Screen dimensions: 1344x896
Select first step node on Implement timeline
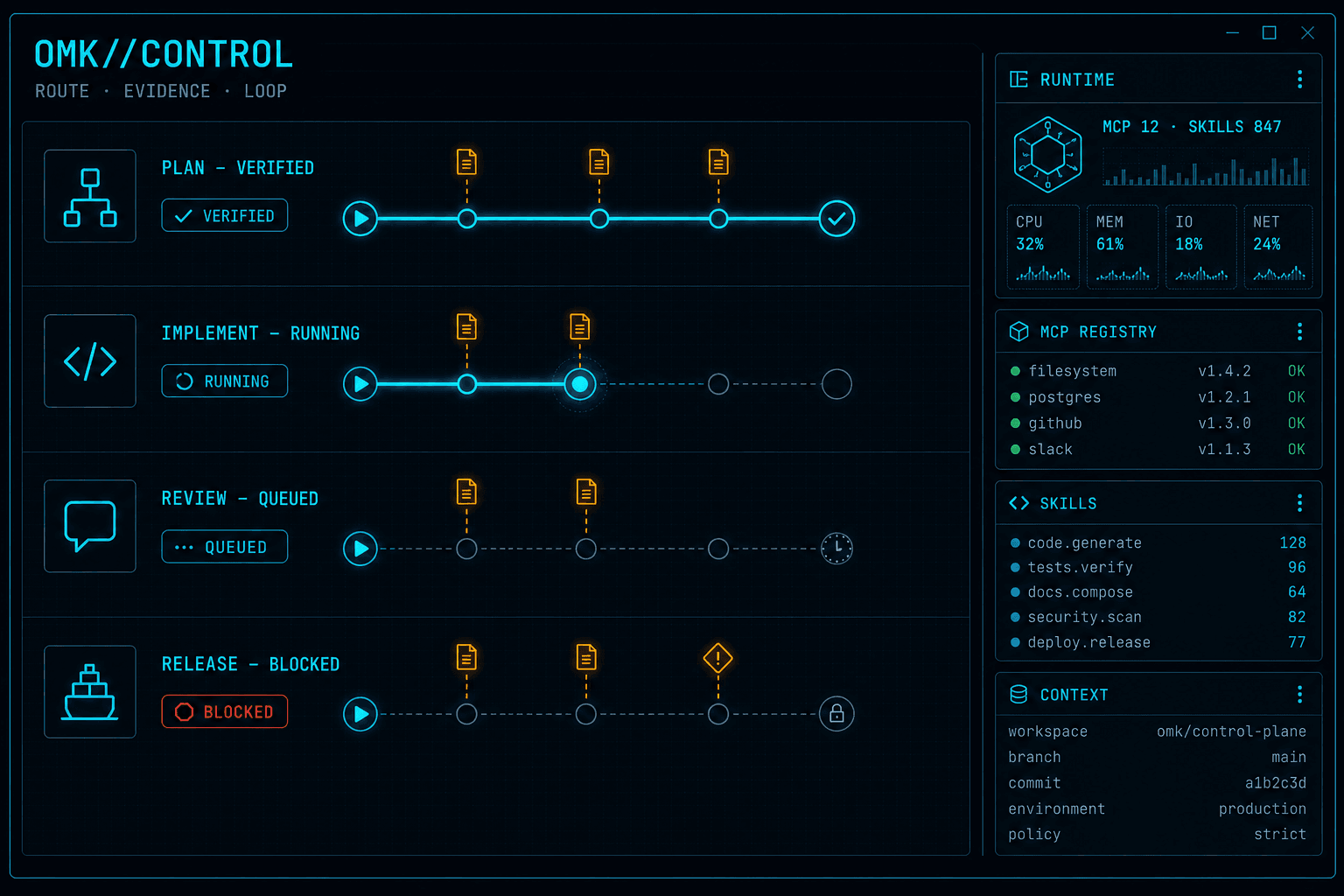(467, 384)
